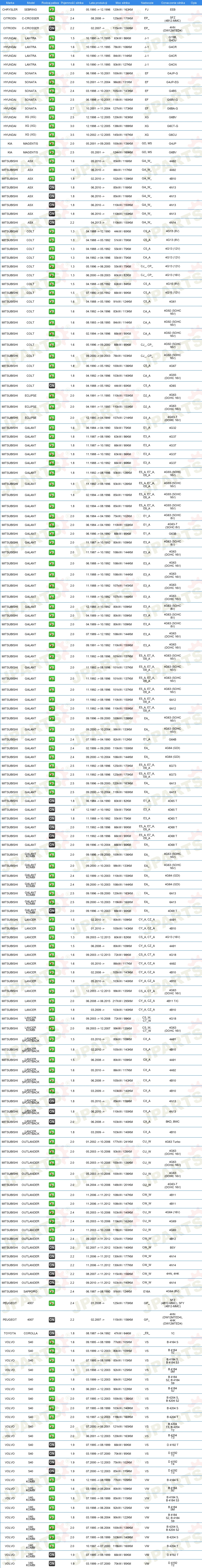Image resolution: width=202 pixels, height=1568 pixels.
Task: Select the G6CT-G engine code cell
Action: pyautogui.click(x=173, y=126)
